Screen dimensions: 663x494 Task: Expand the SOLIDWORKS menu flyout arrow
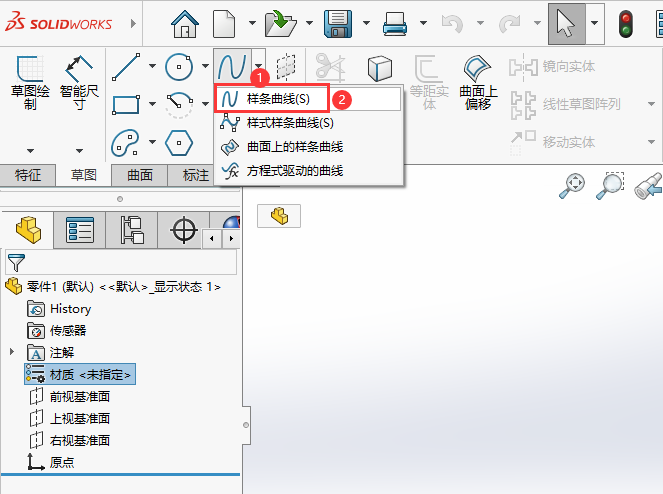pyautogui.click(x=133, y=24)
